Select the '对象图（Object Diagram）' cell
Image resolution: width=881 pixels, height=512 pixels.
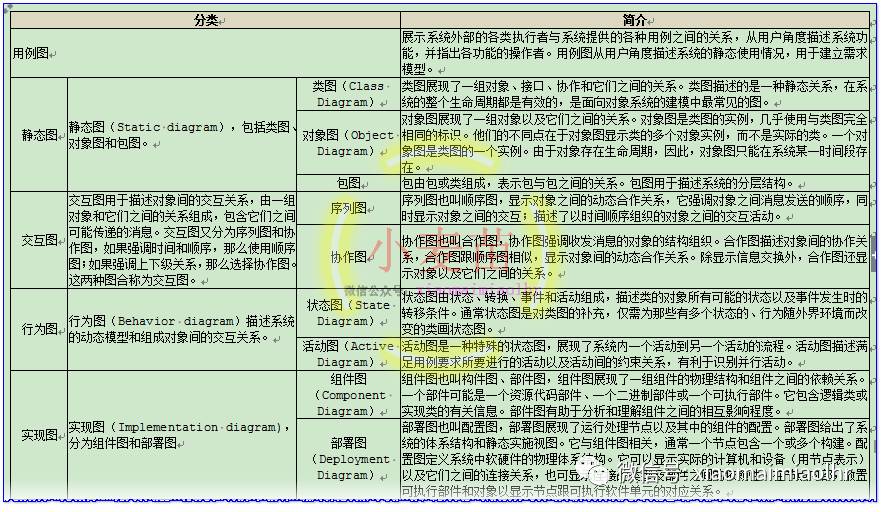click(x=348, y=143)
